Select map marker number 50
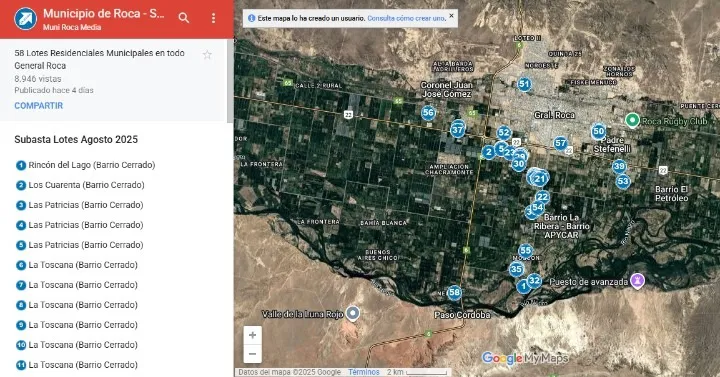 click(598, 132)
